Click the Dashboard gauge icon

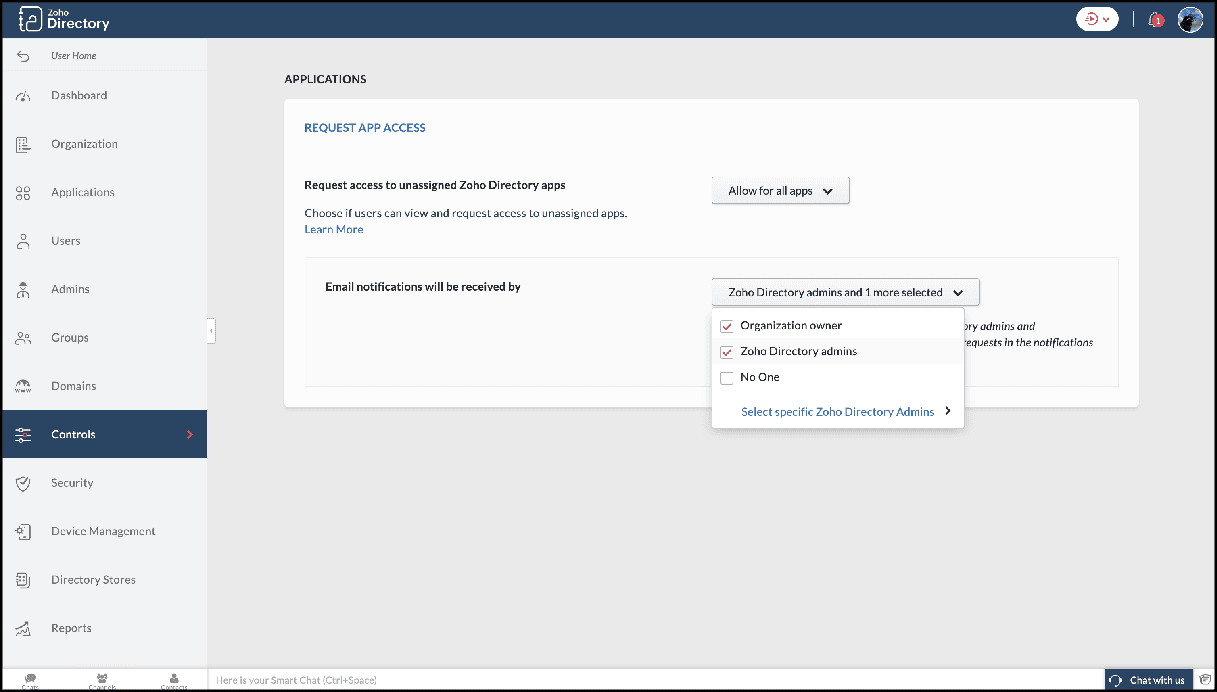tap(24, 96)
